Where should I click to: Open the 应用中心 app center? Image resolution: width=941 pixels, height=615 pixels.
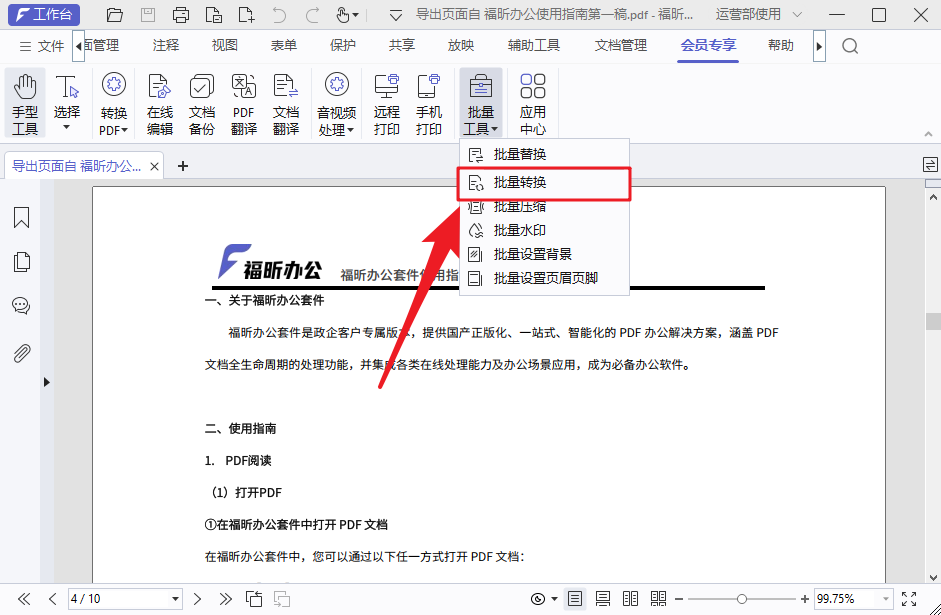click(x=532, y=100)
